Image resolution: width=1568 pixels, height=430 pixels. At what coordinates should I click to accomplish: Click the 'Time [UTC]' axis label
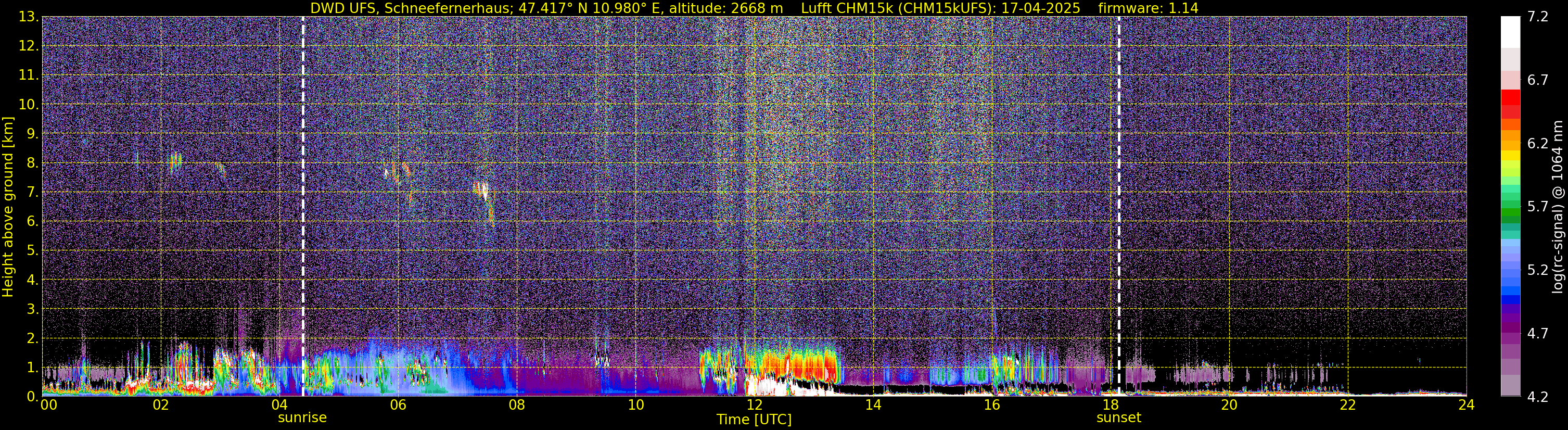tap(754, 420)
